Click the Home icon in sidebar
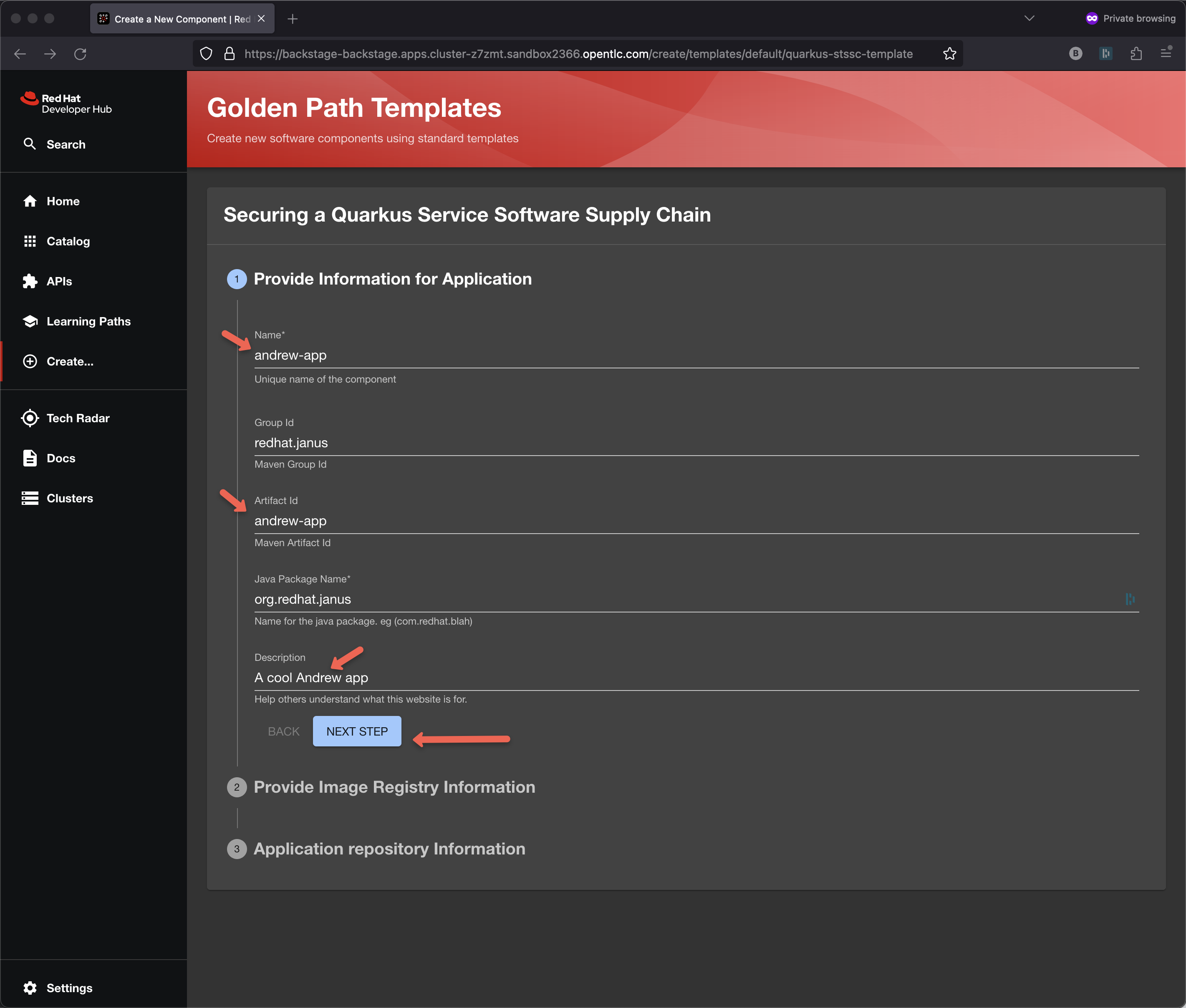The image size is (1186, 1008). point(30,201)
